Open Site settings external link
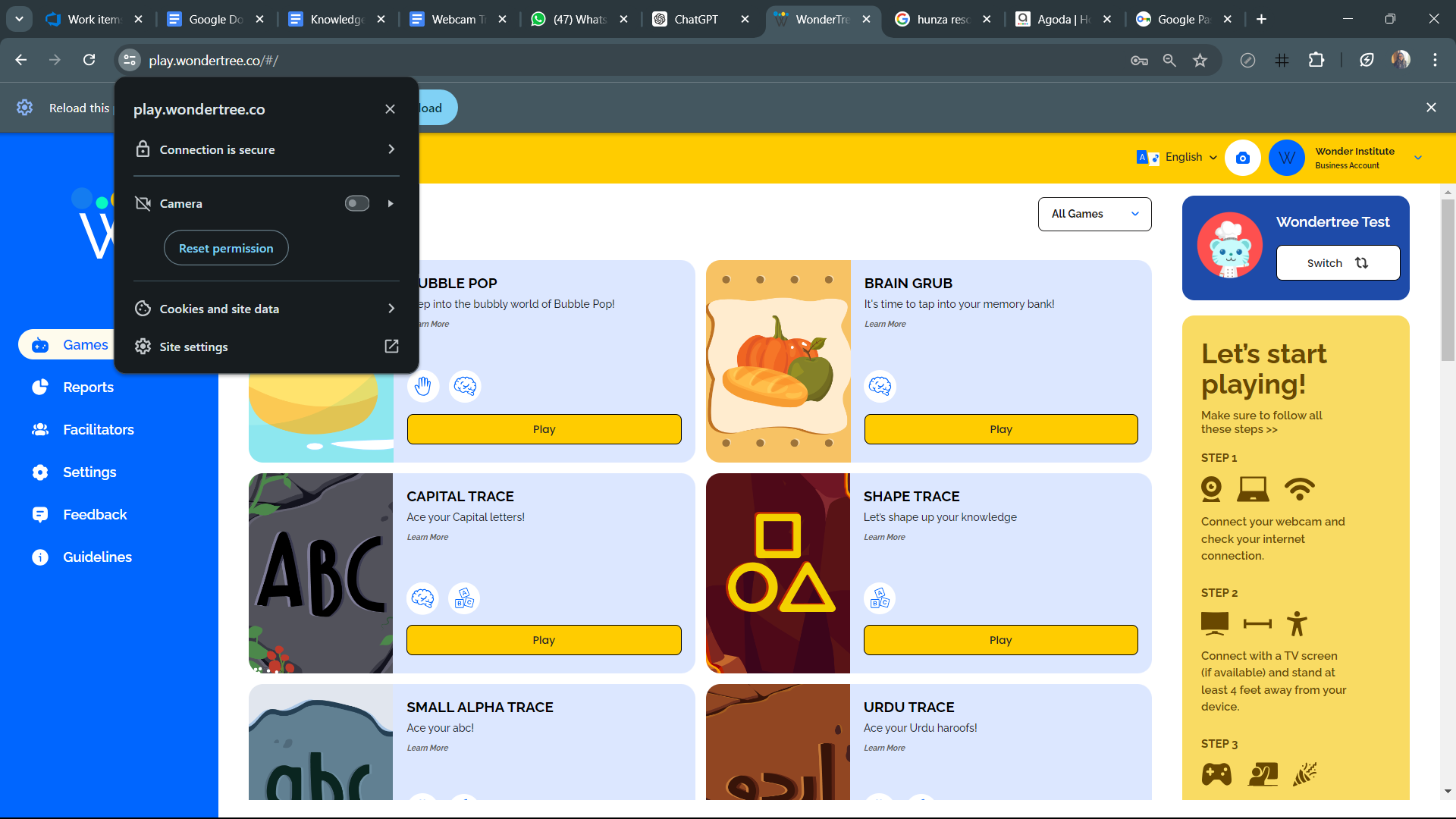Viewport: 1456px width, 819px height. (x=266, y=347)
